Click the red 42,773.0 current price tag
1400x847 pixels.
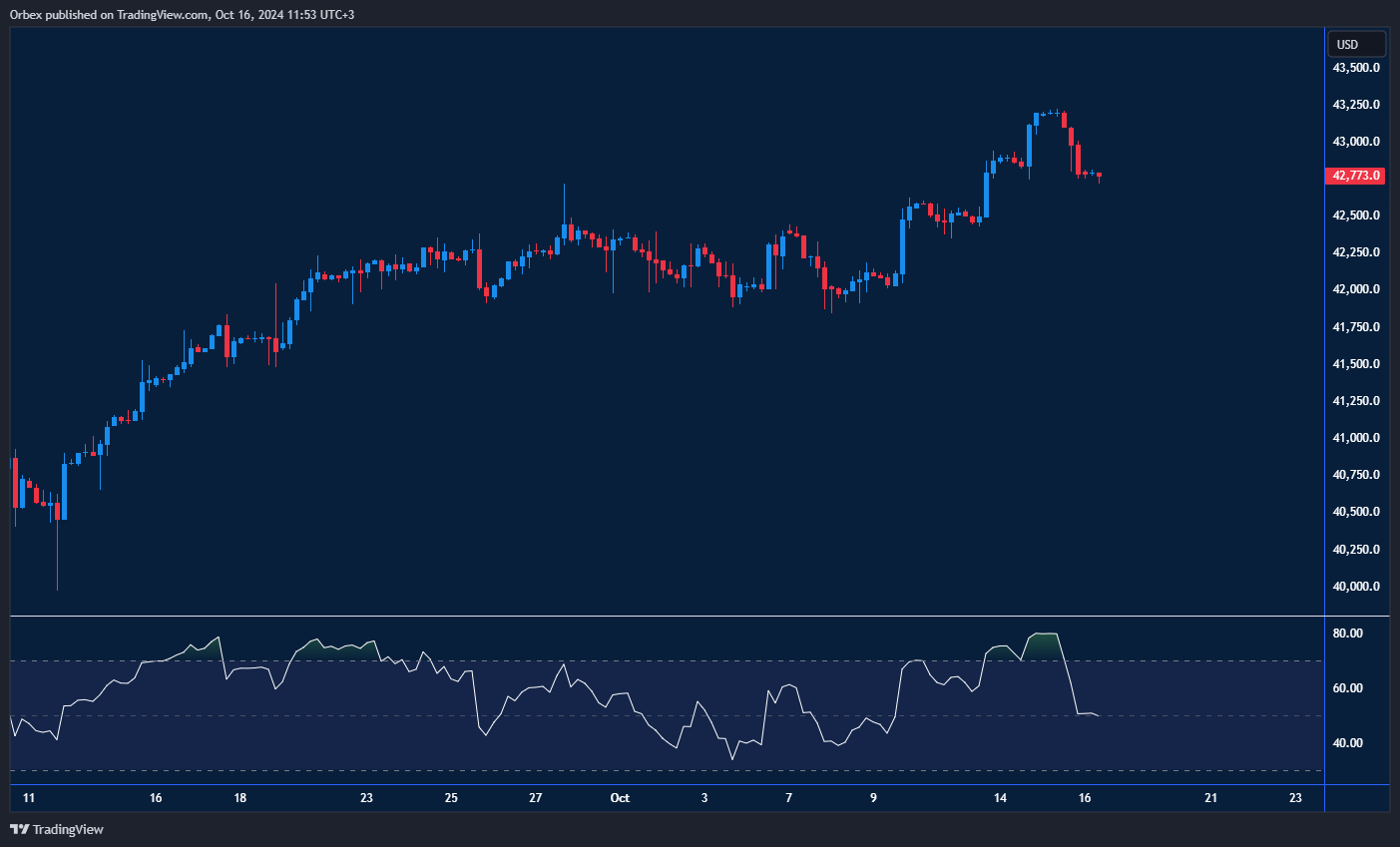click(1356, 176)
